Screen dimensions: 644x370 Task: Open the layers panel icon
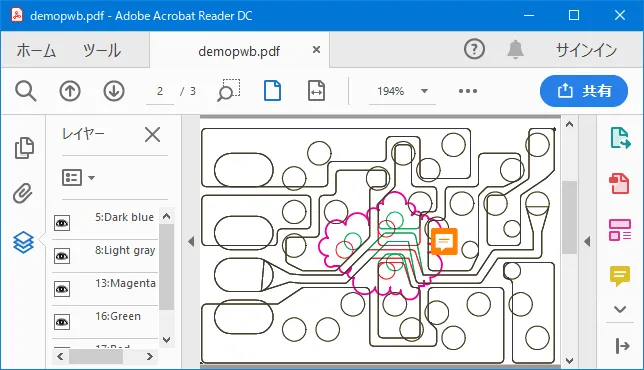click(x=23, y=242)
